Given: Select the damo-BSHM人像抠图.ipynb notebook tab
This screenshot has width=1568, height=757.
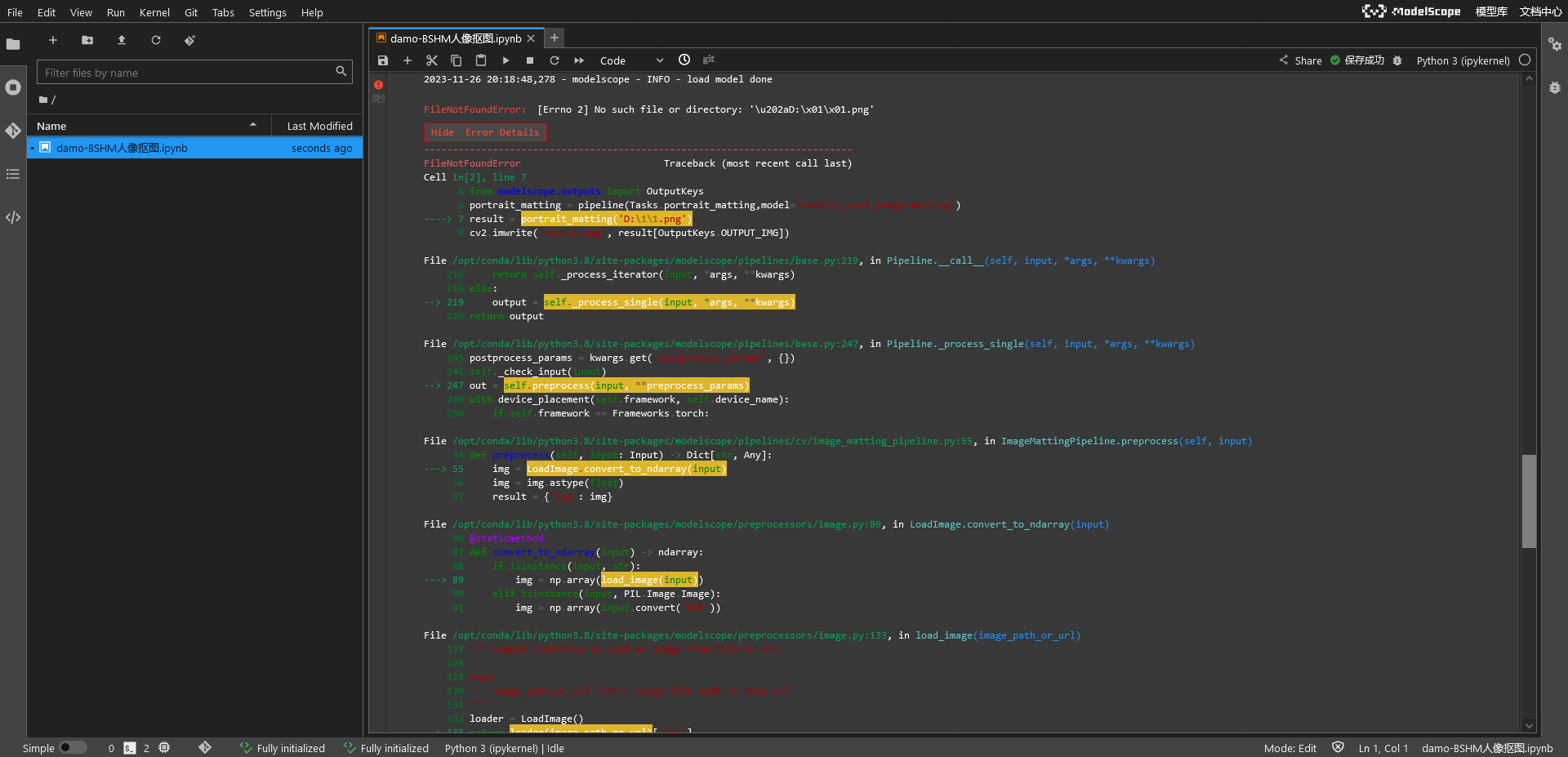Looking at the screenshot, I should 455,38.
